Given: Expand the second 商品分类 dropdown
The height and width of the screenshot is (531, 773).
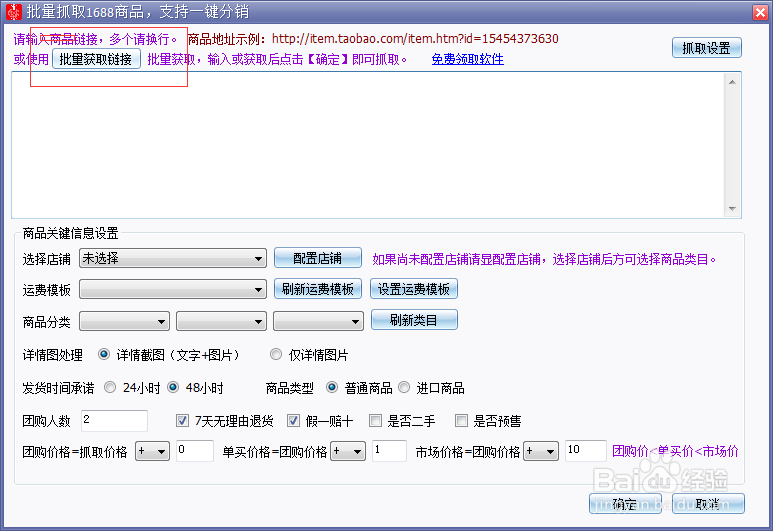Looking at the screenshot, I should [221, 321].
